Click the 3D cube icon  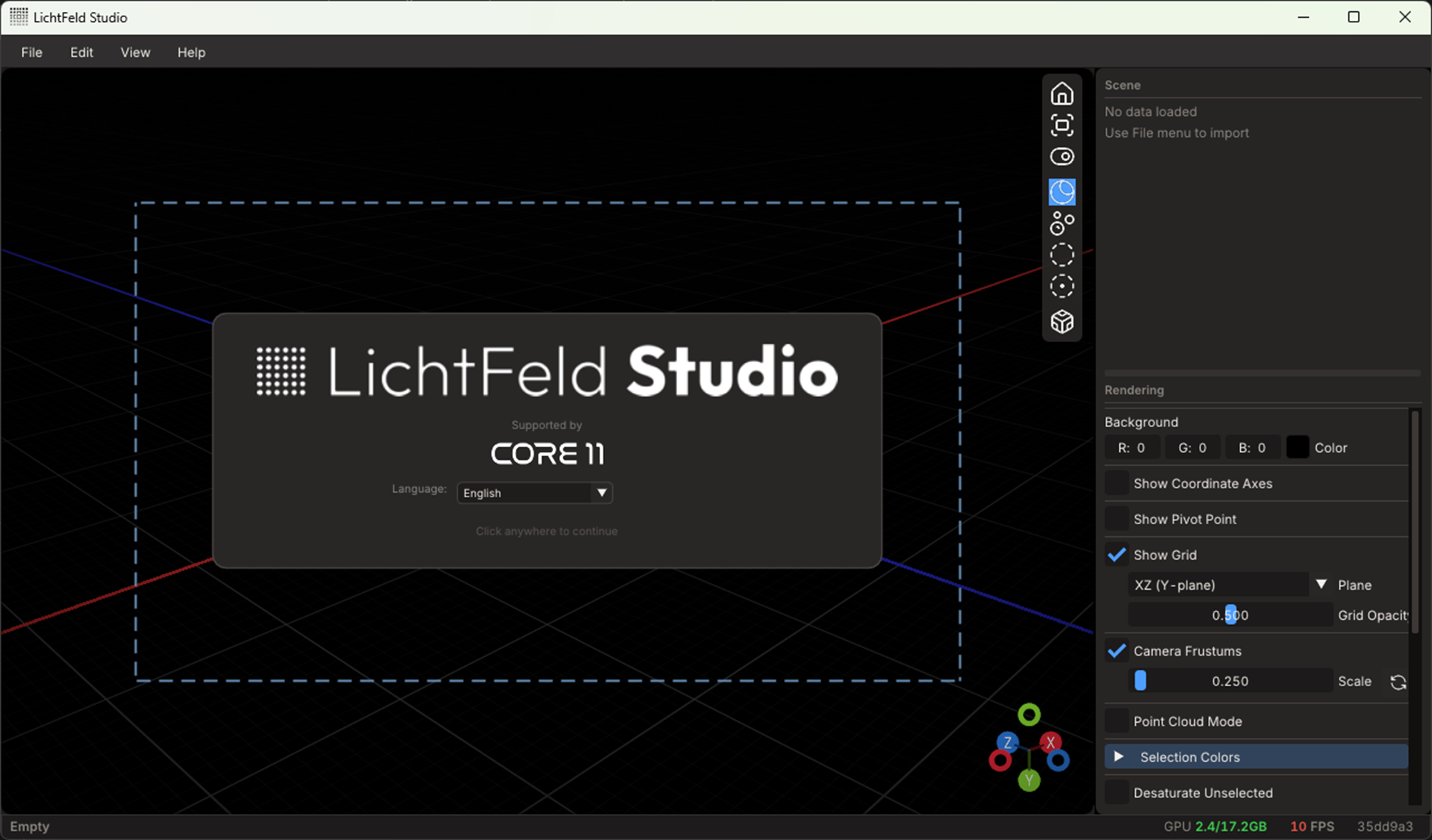[1062, 322]
